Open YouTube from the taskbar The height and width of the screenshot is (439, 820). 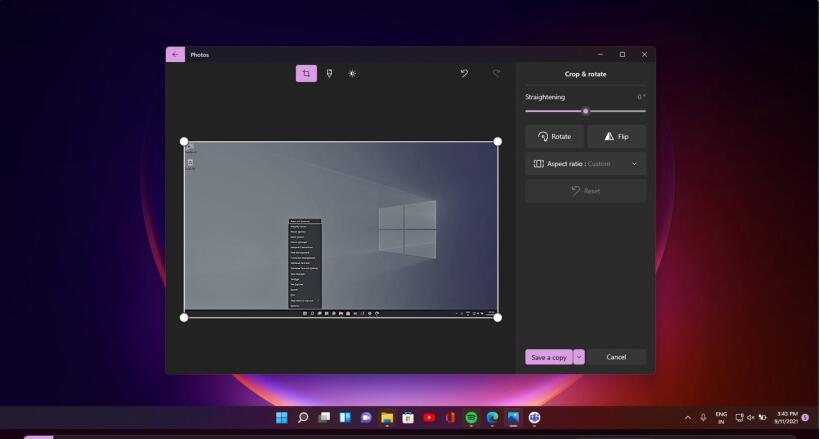point(429,418)
